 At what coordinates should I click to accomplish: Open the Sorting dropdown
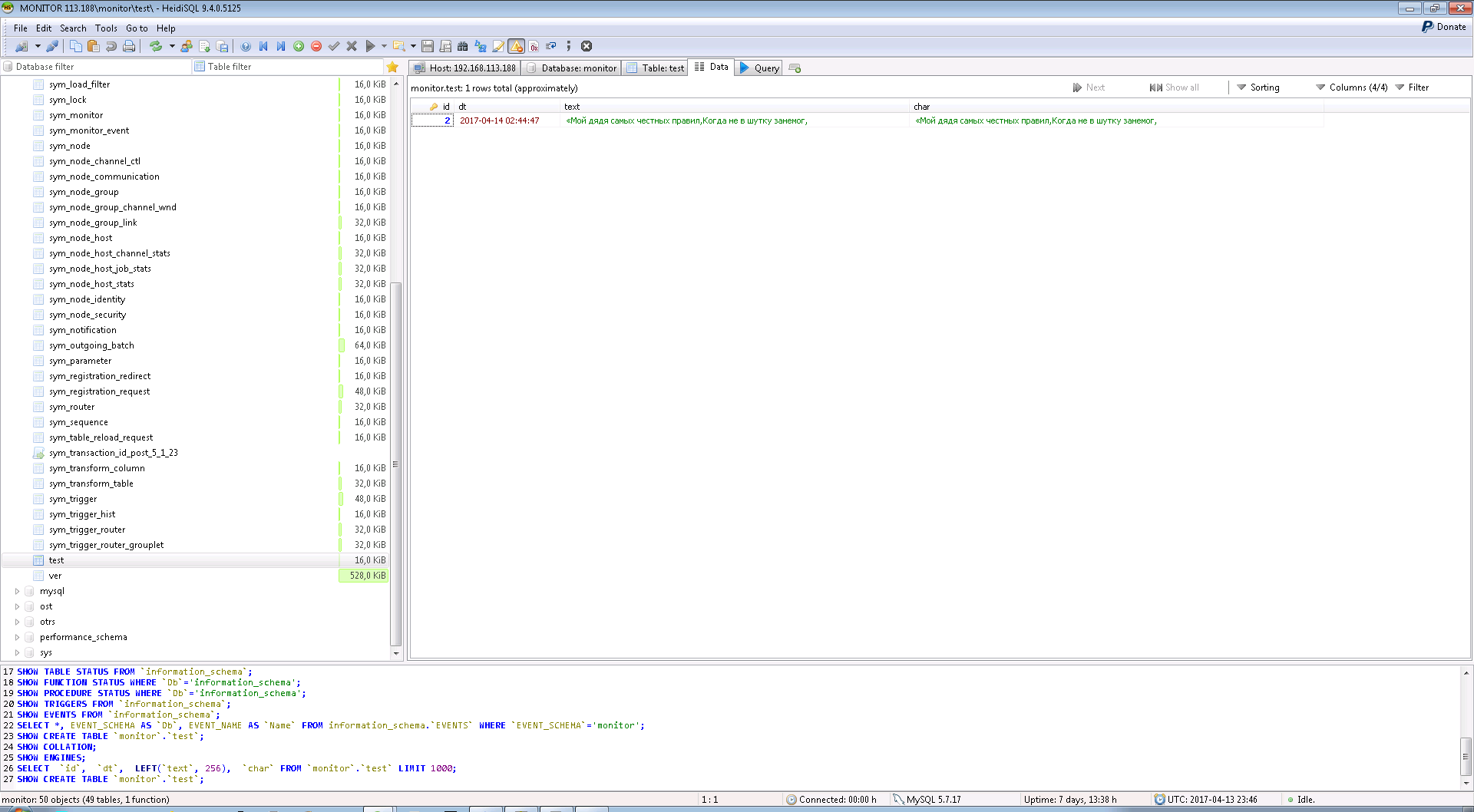pos(1258,87)
